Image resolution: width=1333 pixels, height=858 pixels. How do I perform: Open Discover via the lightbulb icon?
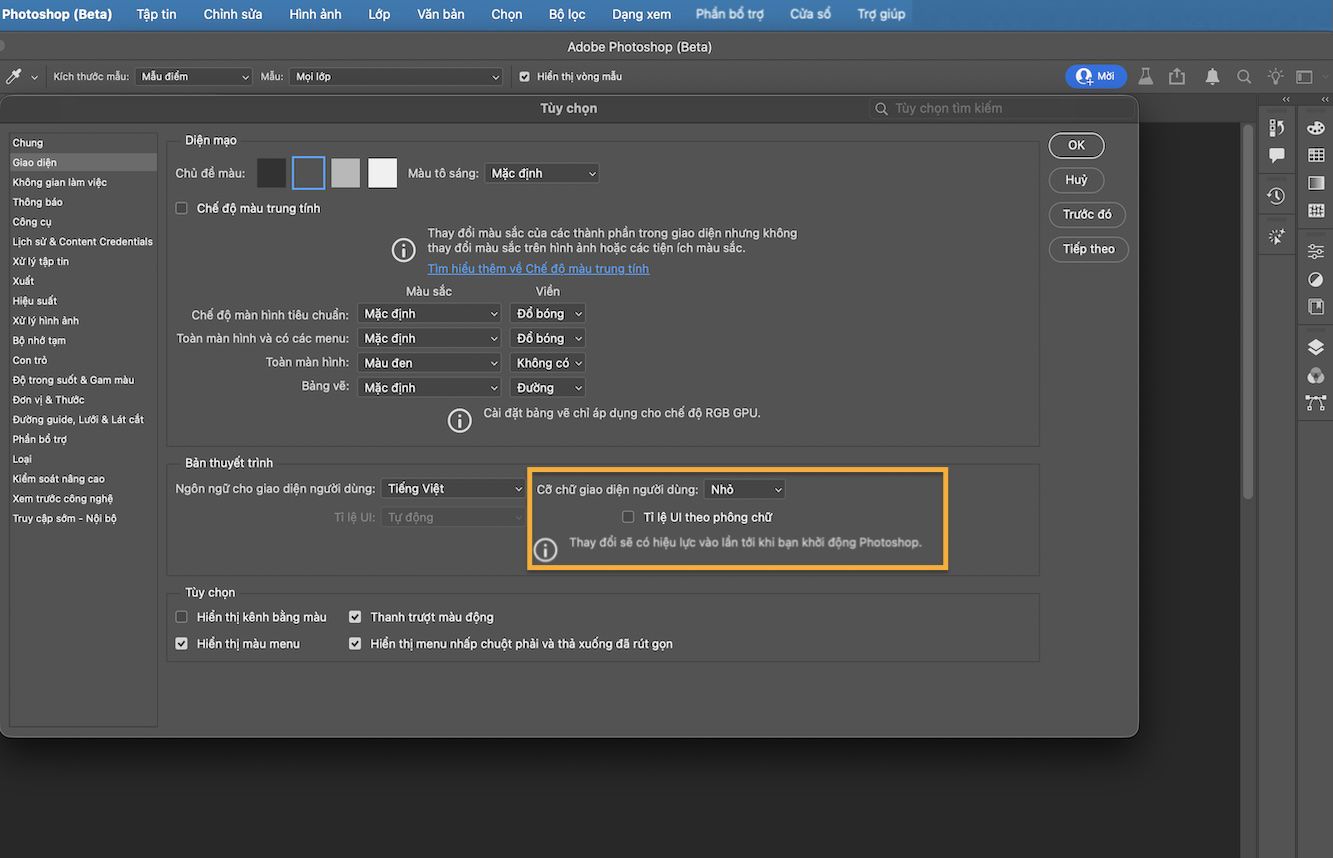pos(1275,75)
